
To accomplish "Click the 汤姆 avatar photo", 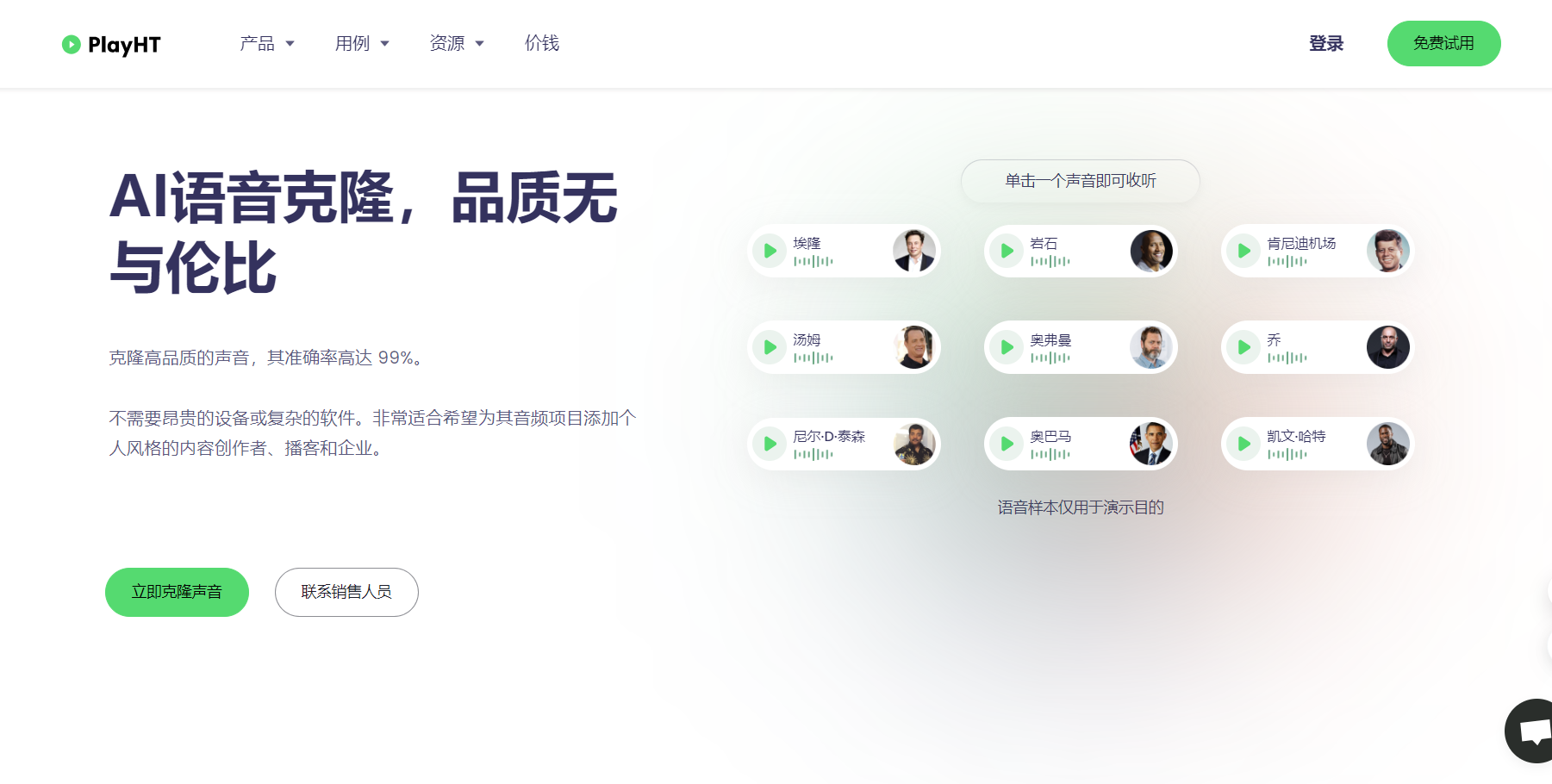I will point(914,347).
